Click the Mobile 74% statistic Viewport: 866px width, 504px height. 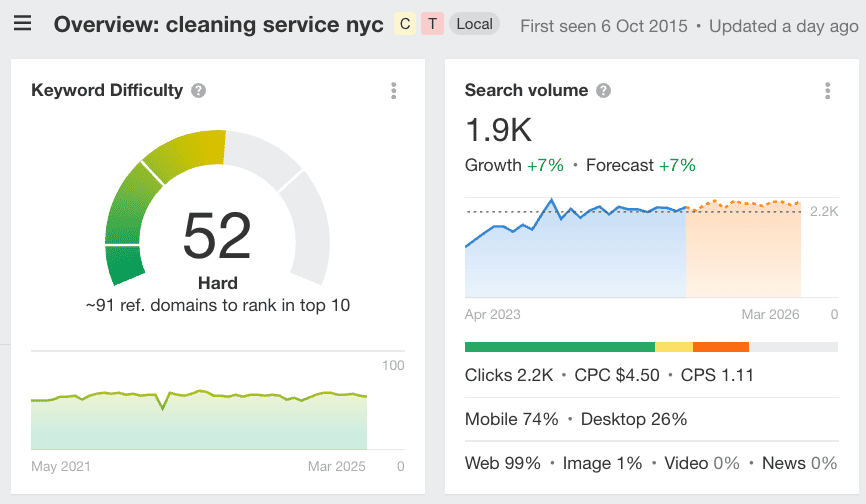point(511,419)
